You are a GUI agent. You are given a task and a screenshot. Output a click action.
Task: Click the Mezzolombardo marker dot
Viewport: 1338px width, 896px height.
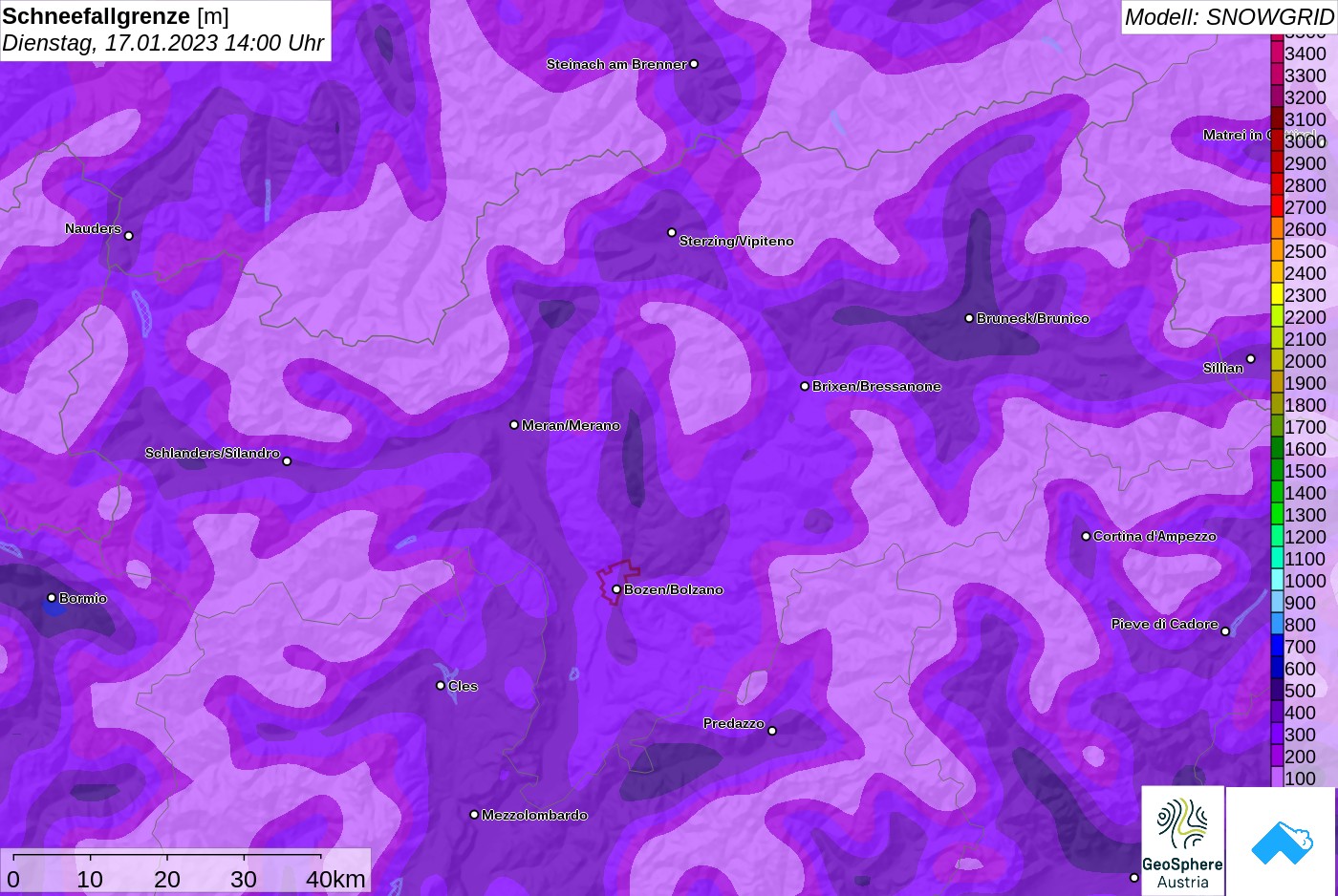474,815
